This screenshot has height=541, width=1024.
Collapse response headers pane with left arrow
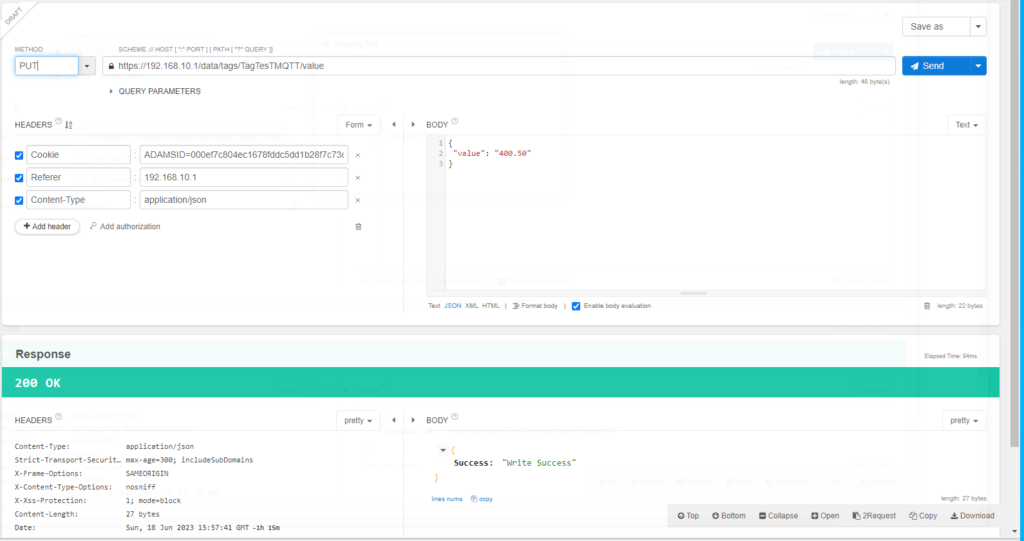point(394,420)
